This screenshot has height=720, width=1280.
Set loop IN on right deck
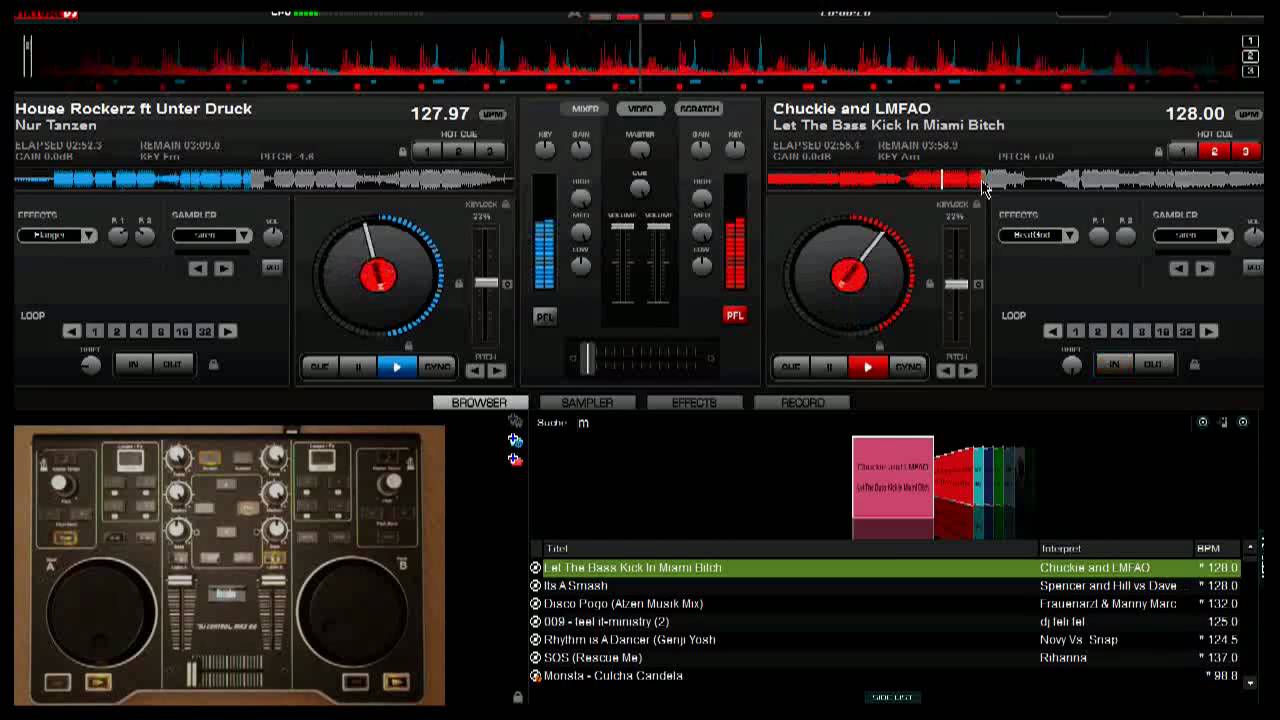[x=1114, y=365]
